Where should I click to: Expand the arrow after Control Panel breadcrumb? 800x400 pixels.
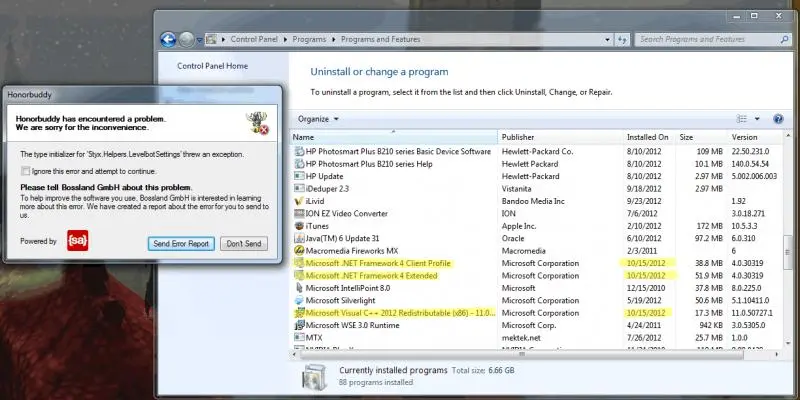(x=286, y=39)
